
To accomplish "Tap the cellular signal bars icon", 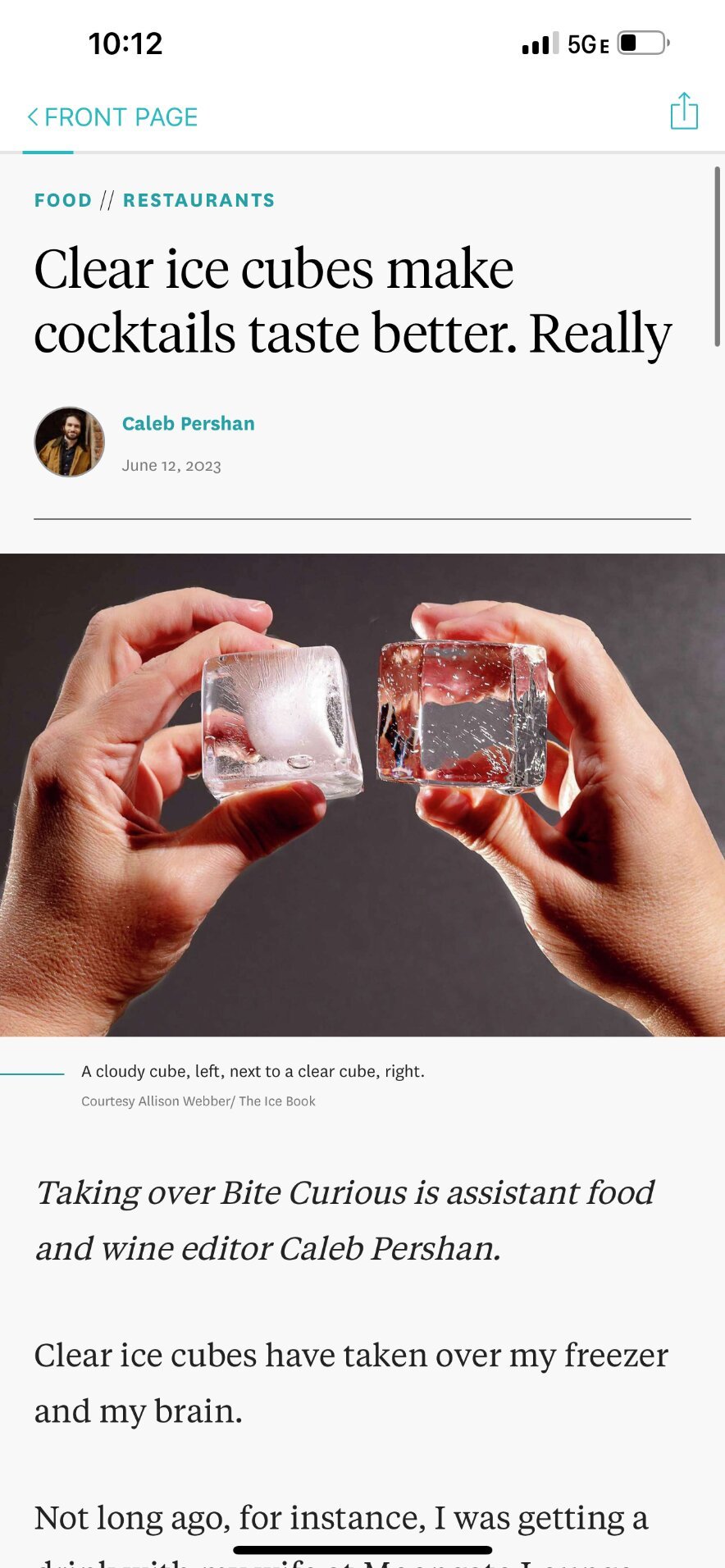I will [540, 43].
